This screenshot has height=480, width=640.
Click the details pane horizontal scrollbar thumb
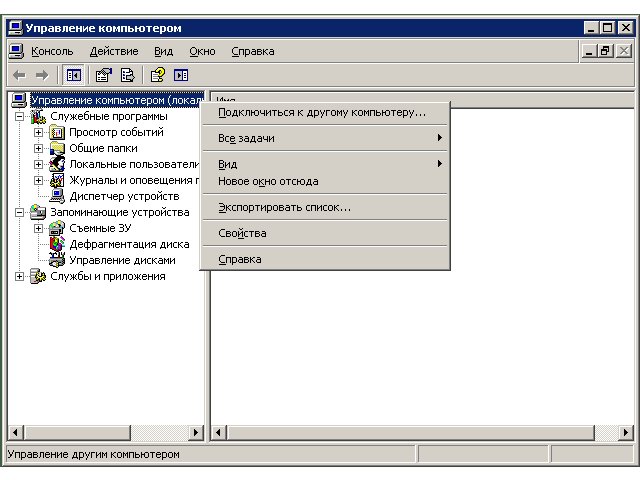click(x=411, y=432)
